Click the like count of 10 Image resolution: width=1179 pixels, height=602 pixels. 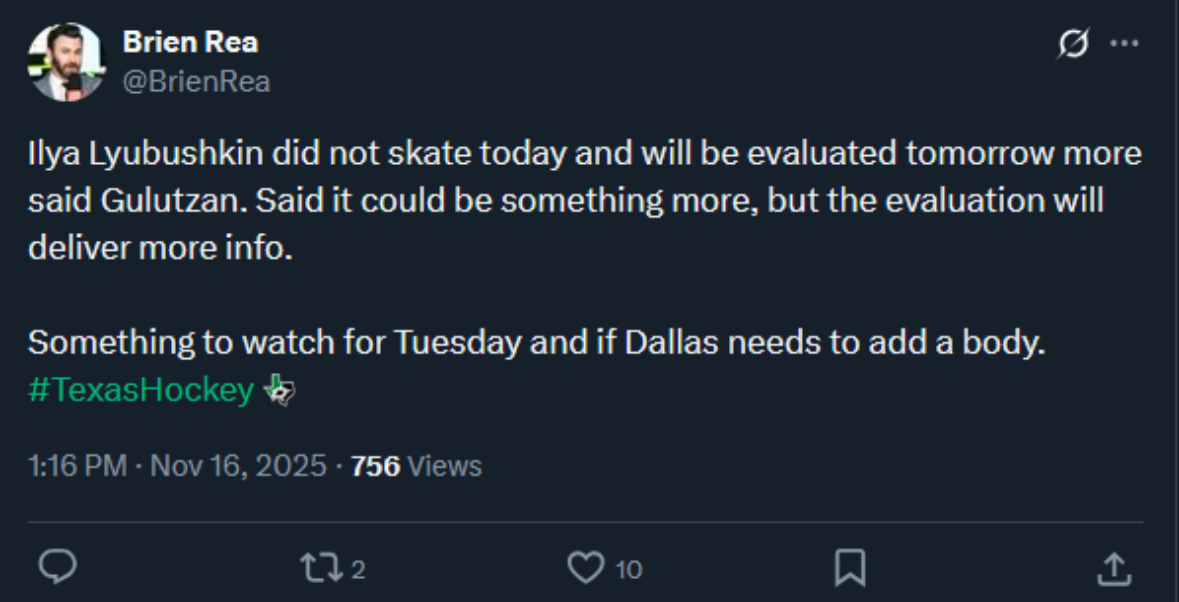click(628, 570)
